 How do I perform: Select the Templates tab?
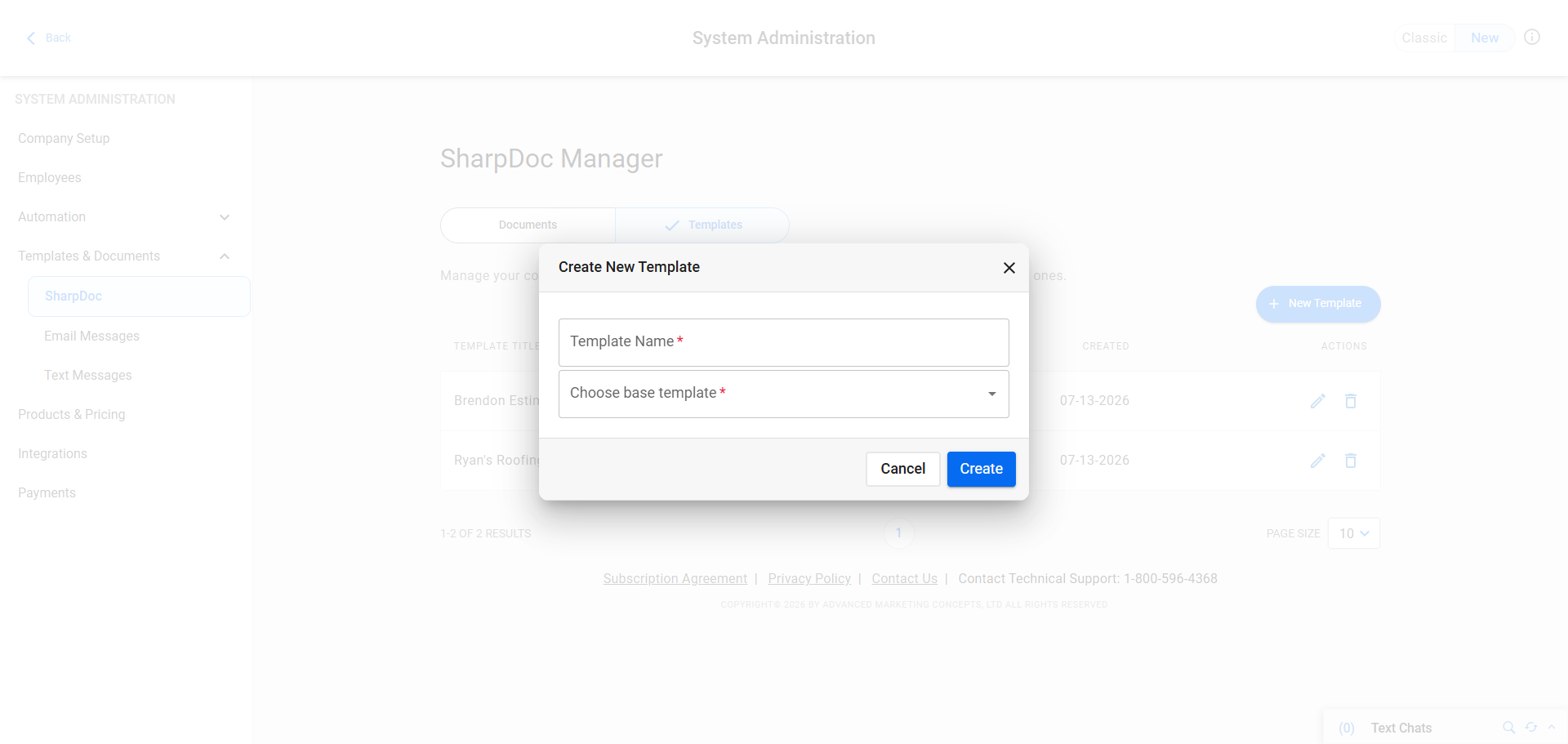[702, 225]
